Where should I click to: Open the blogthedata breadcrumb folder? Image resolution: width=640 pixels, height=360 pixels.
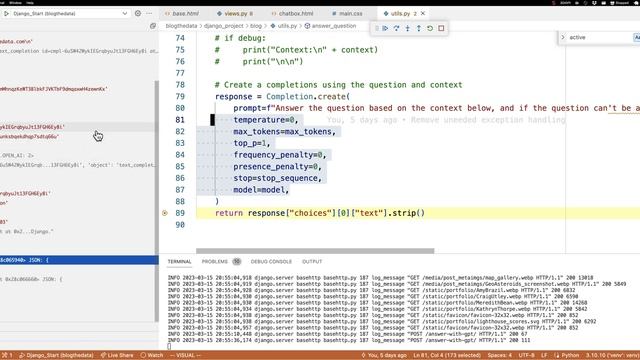tap(181, 26)
